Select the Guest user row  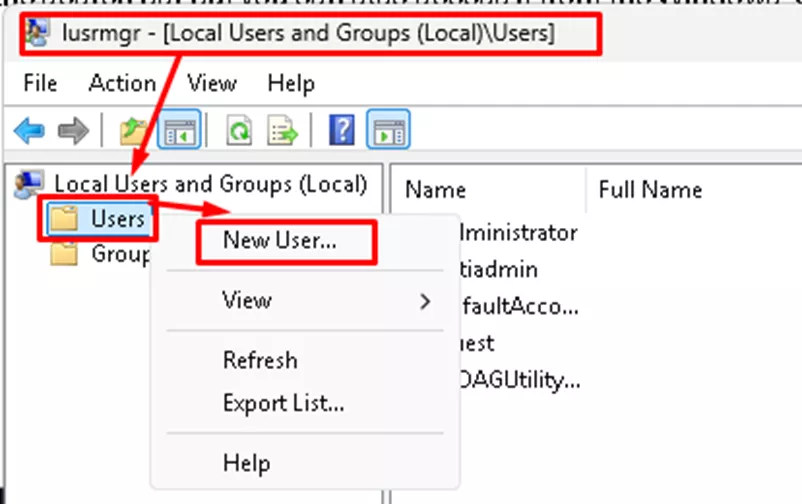point(477,343)
